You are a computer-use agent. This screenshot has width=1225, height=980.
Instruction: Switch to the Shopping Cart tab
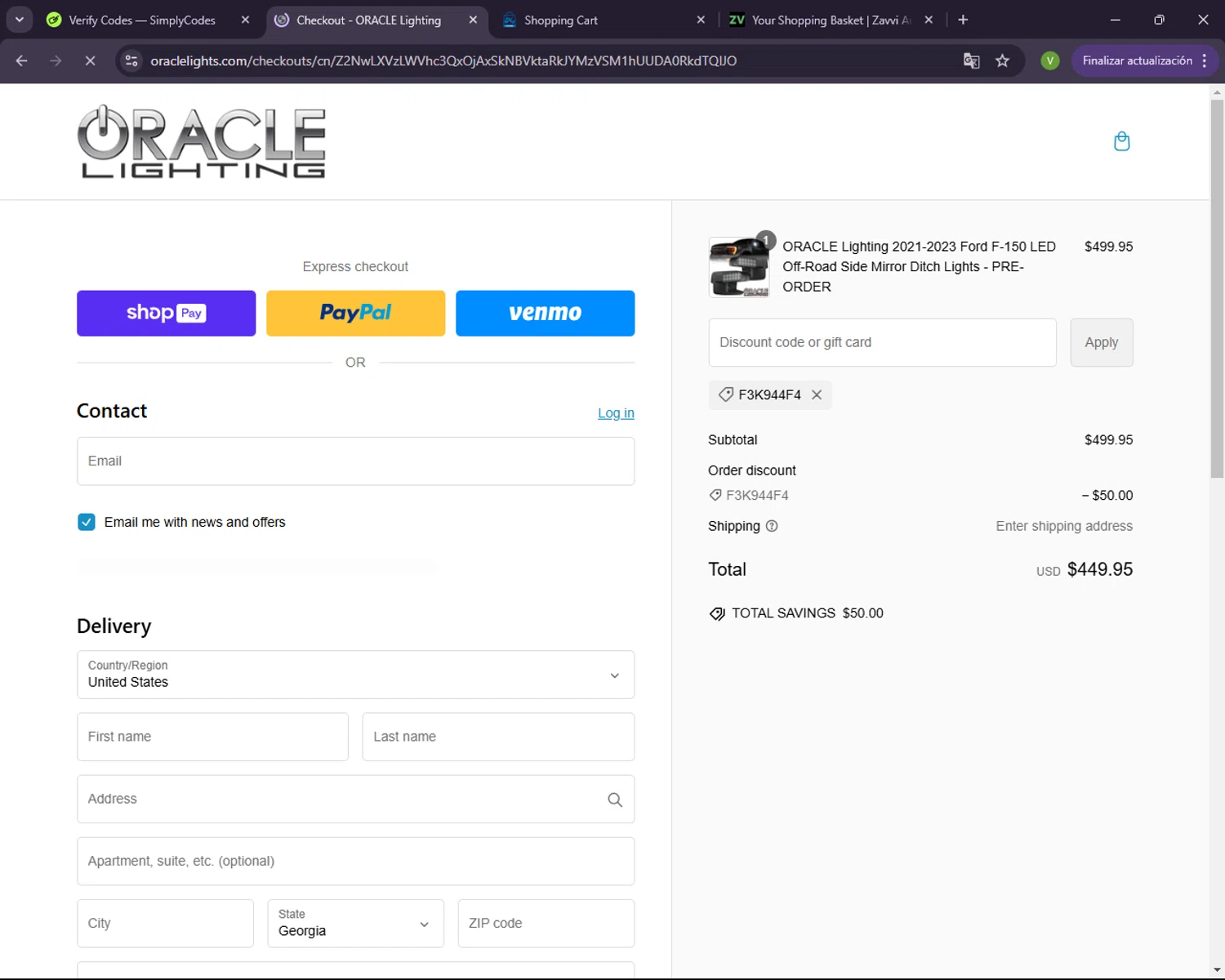(x=561, y=20)
